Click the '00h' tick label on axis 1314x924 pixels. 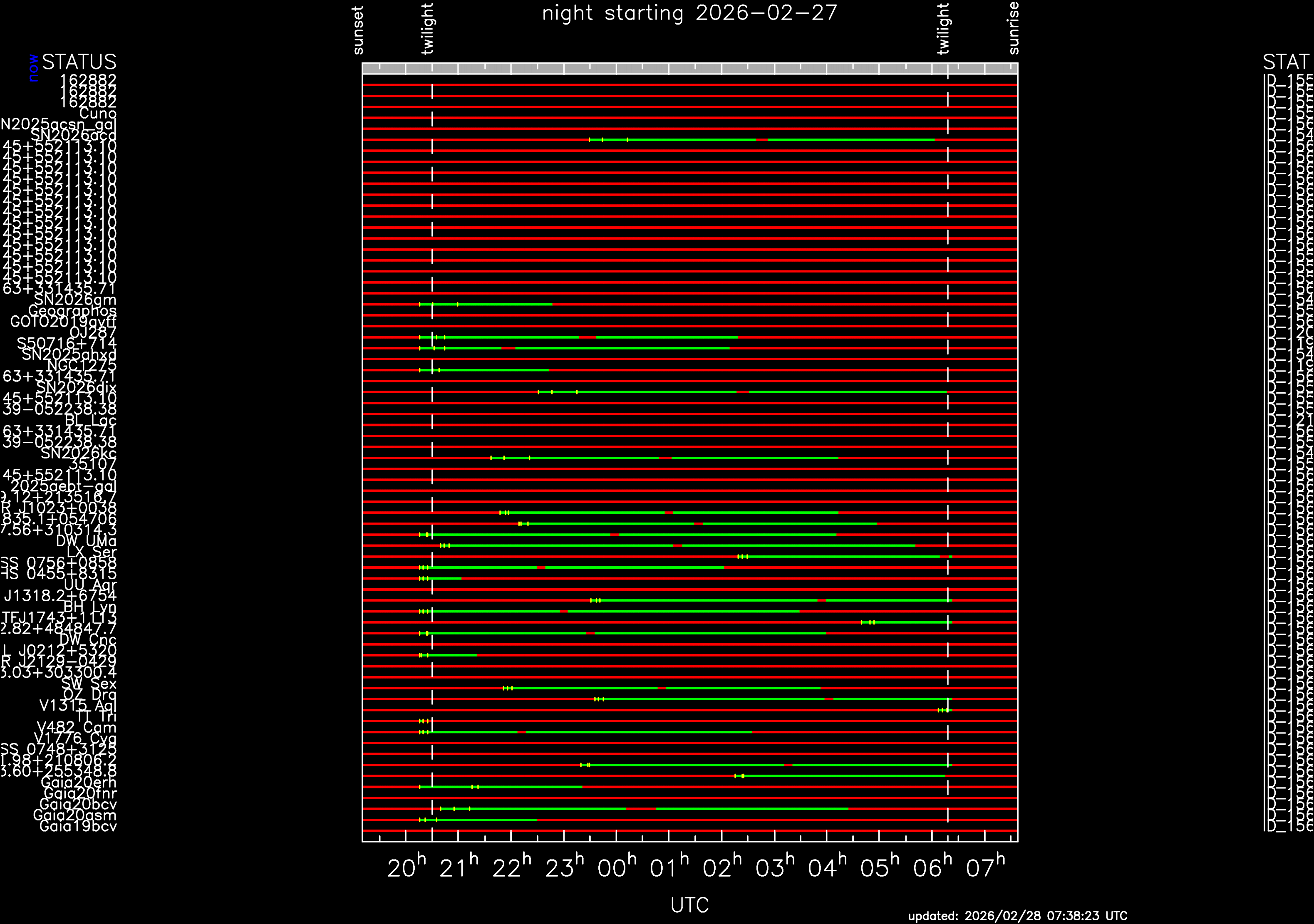[616, 868]
